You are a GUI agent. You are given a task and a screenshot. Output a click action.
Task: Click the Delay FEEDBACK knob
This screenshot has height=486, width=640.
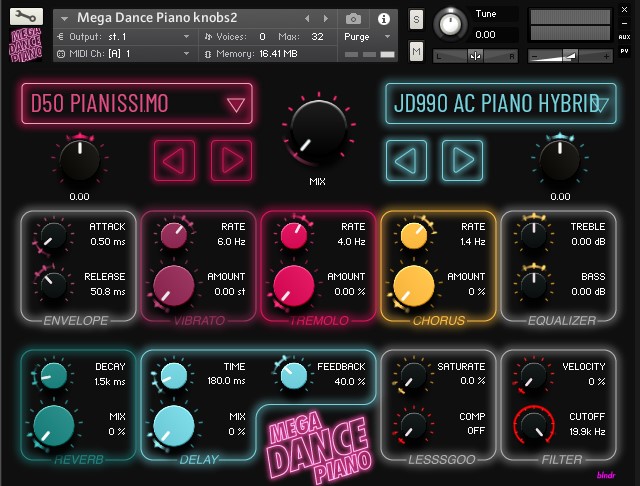point(294,375)
